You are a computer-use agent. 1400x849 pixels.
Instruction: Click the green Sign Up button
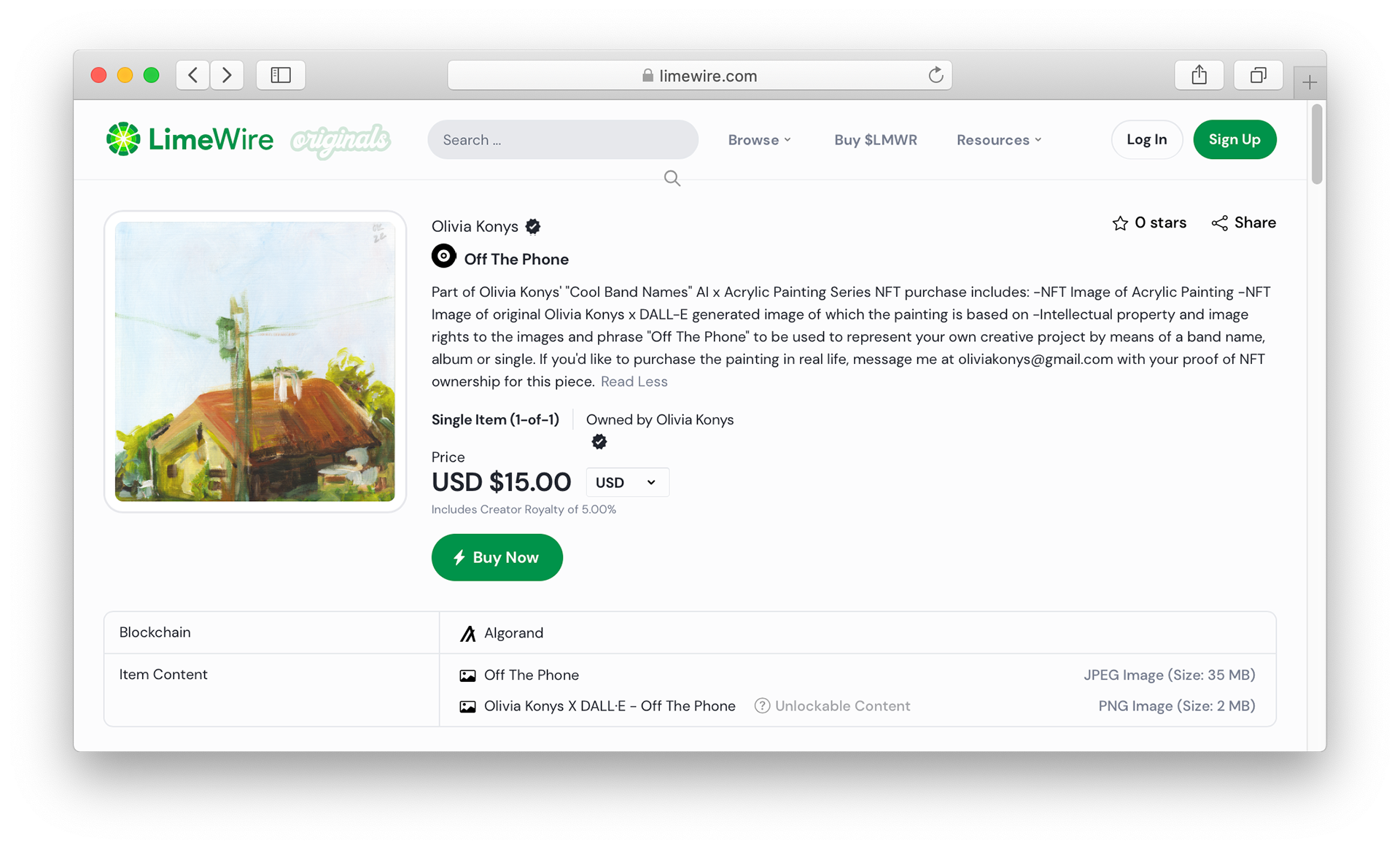[1234, 139]
